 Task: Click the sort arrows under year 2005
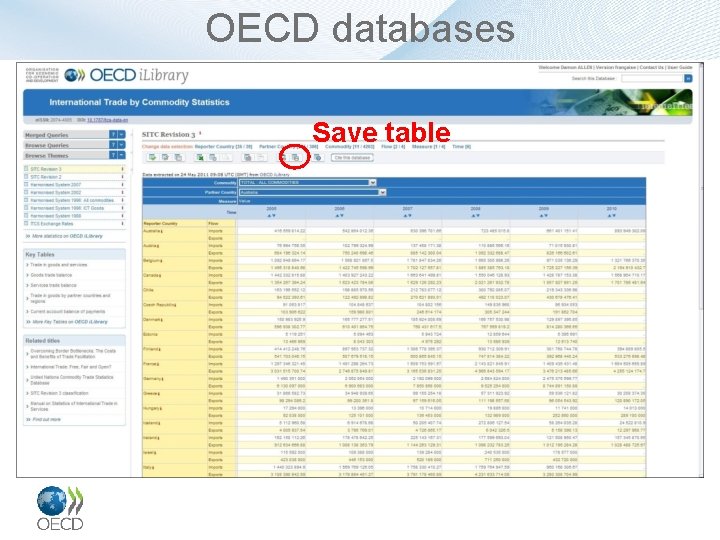pyautogui.click(x=271, y=215)
